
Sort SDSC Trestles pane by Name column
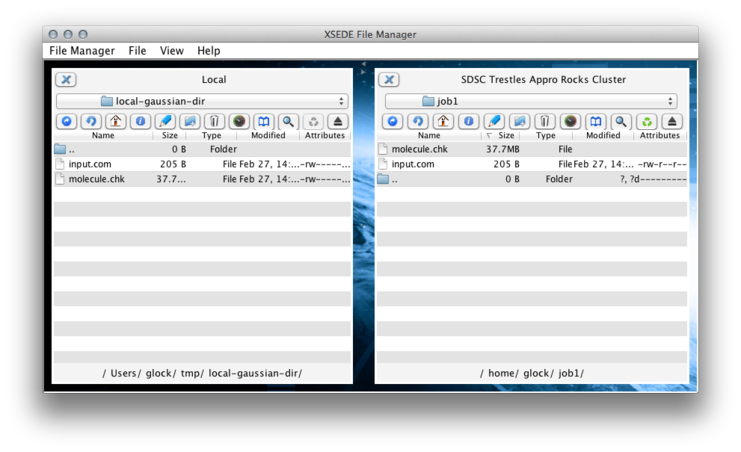tap(429, 135)
